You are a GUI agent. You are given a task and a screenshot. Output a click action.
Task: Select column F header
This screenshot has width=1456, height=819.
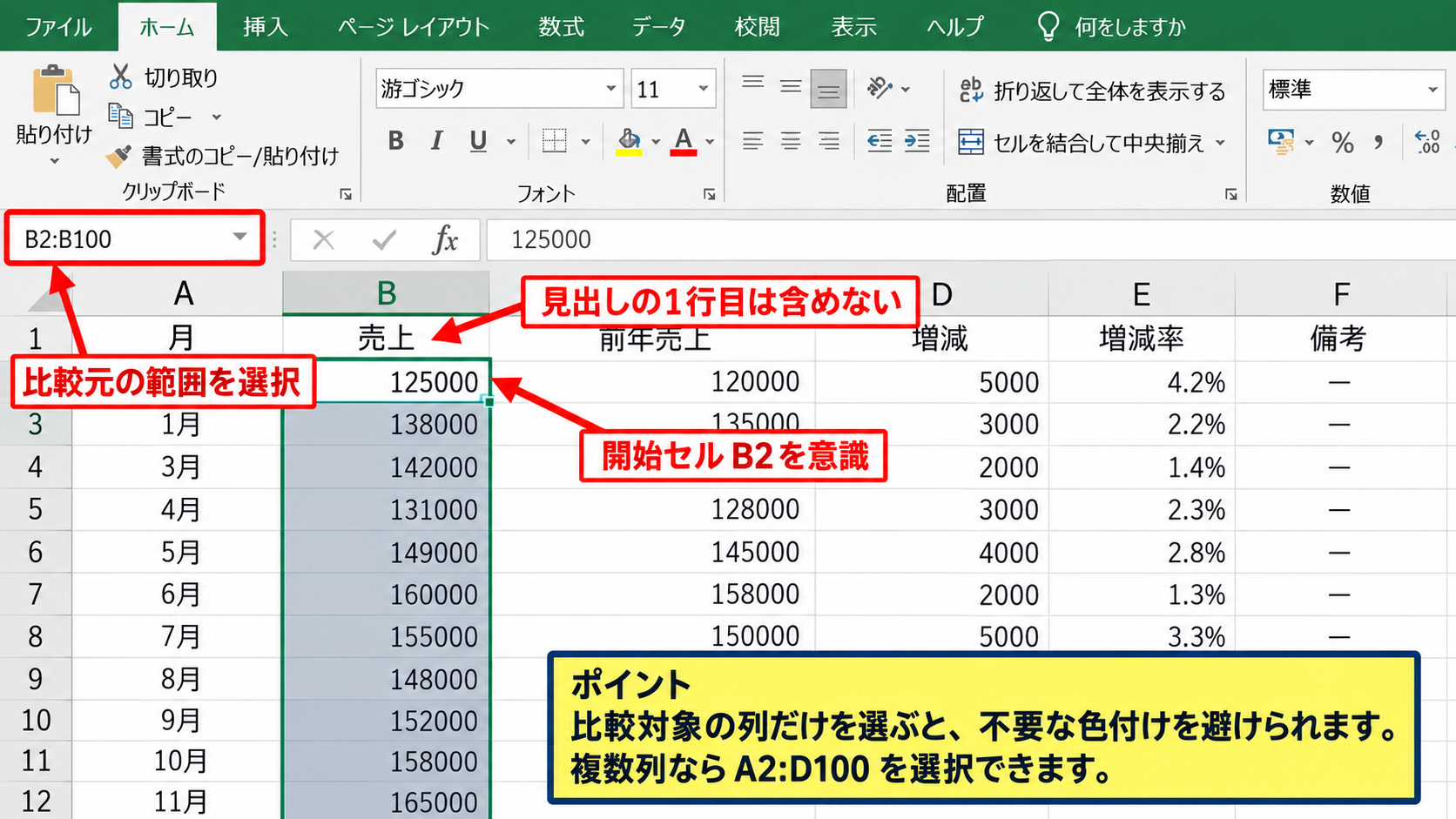coord(1342,294)
